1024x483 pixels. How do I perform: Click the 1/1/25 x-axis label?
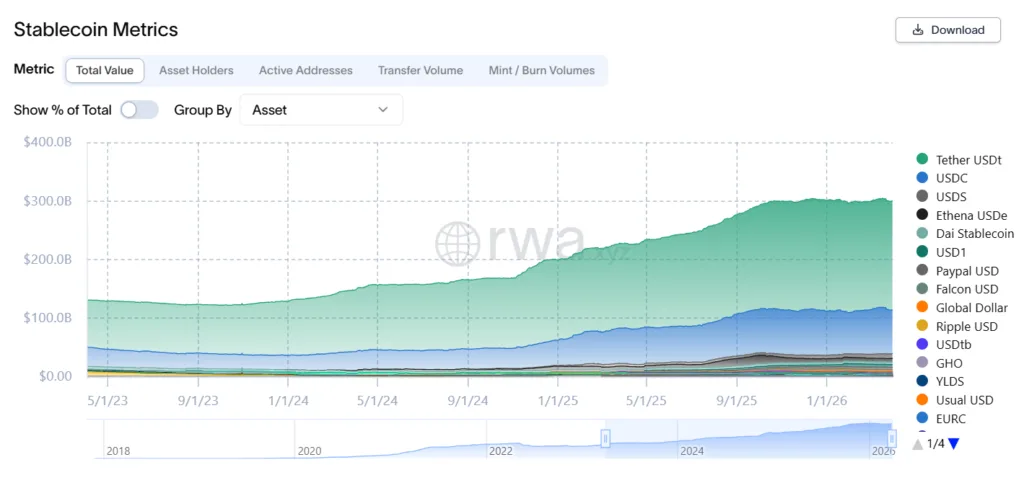557,401
